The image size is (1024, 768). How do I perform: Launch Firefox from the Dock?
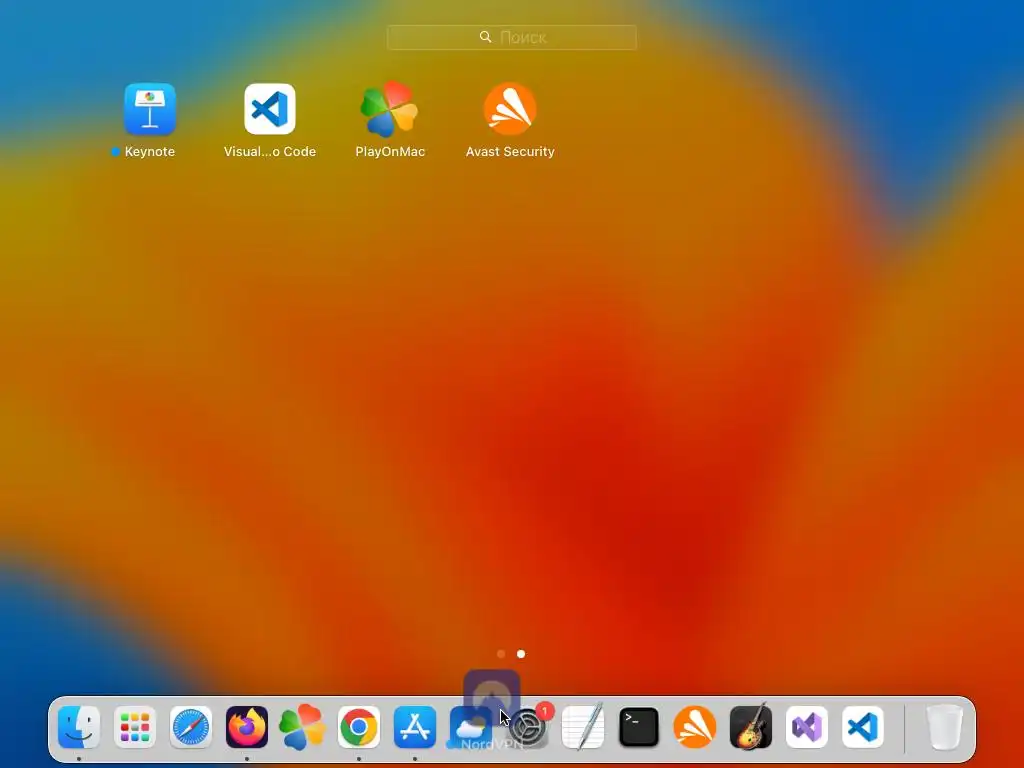coord(247,727)
